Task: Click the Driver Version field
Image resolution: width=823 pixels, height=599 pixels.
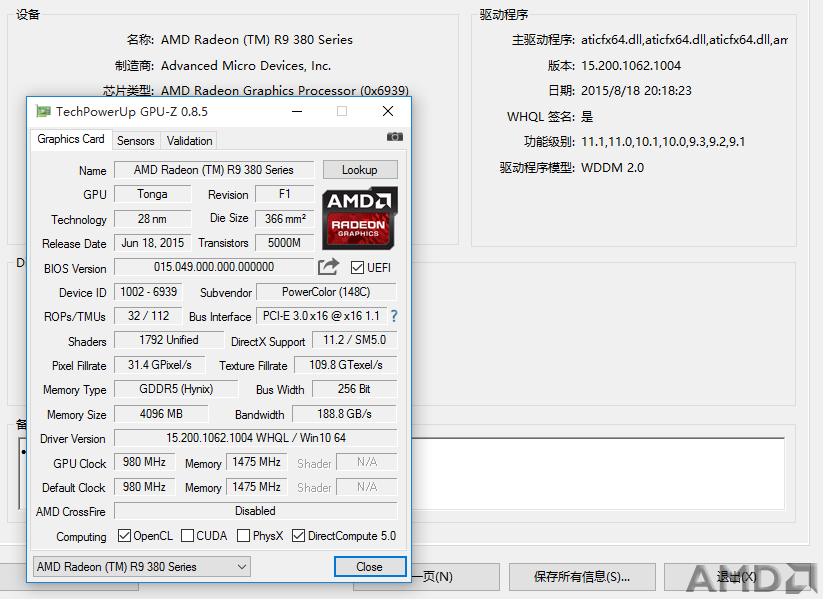Action: (256, 438)
